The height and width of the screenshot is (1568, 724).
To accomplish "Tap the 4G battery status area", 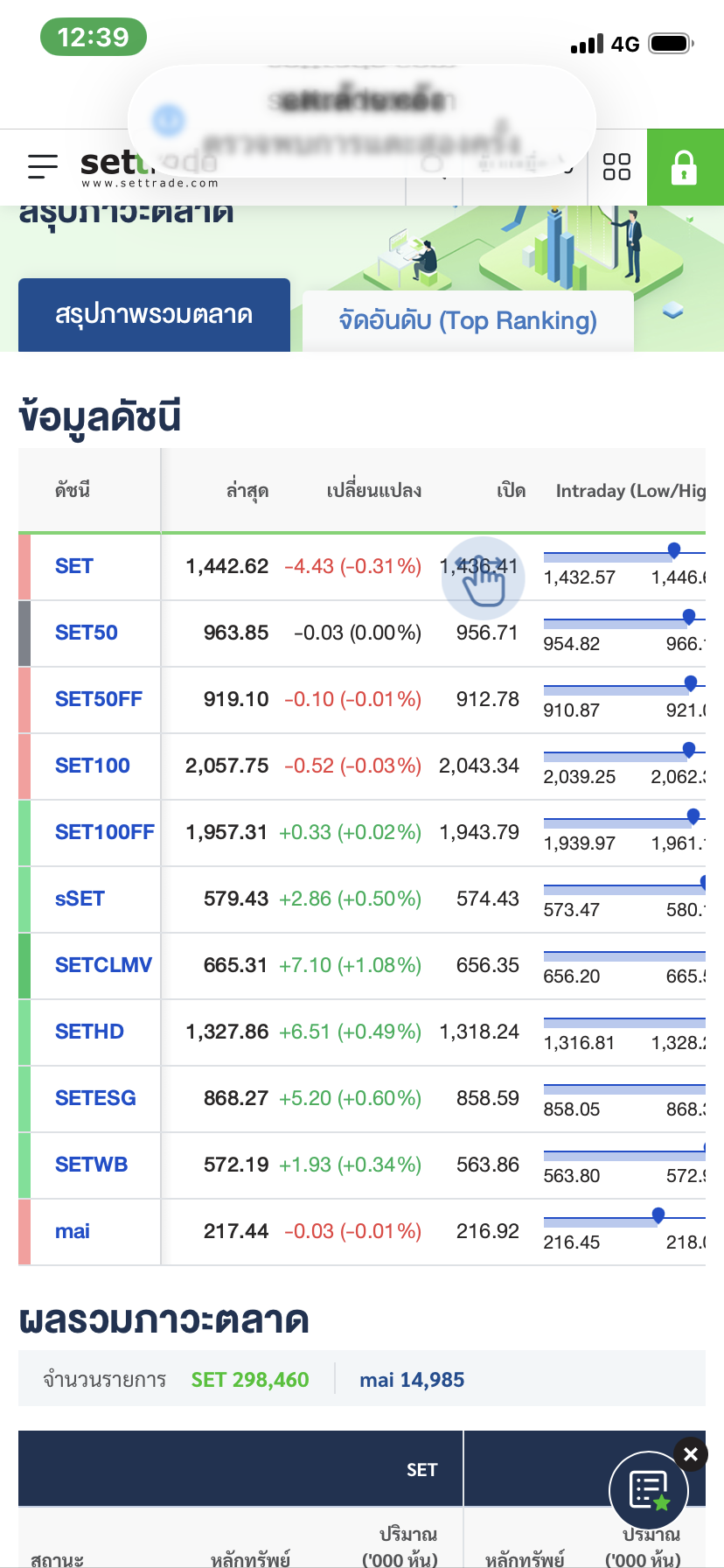I will point(631,43).
